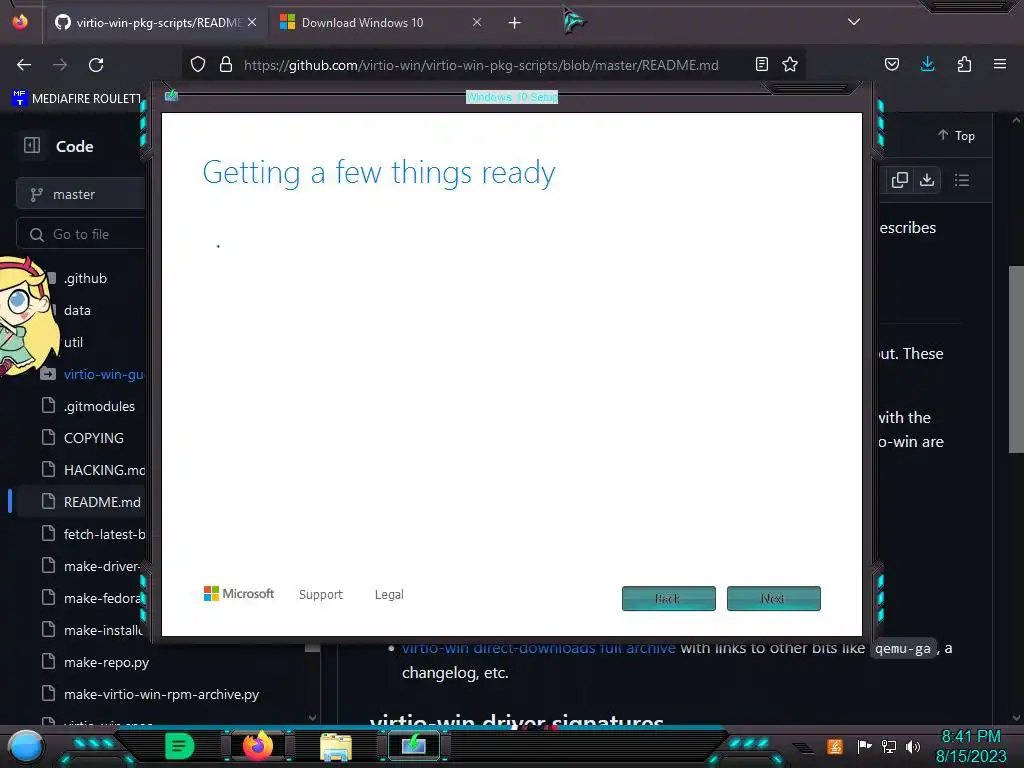
Task: Open the virtio-win-gu submodule link
Action: (x=103, y=374)
